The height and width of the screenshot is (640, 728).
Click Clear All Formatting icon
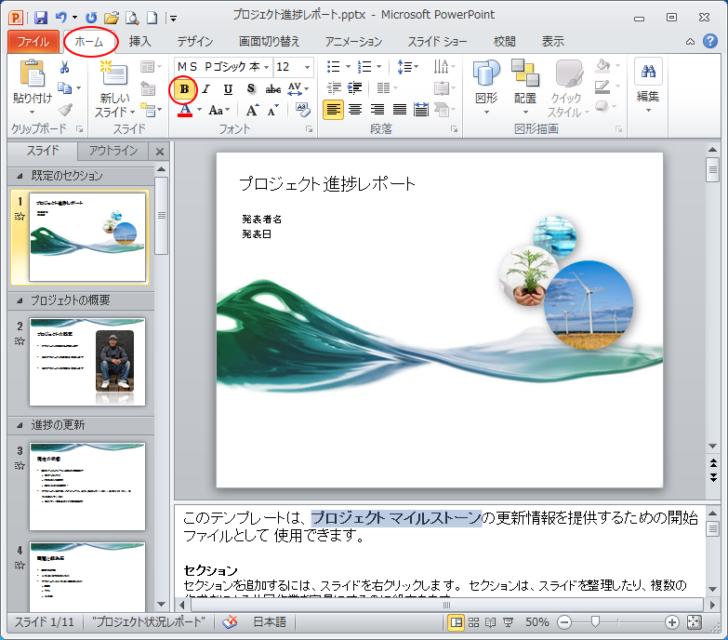pos(303,110)
